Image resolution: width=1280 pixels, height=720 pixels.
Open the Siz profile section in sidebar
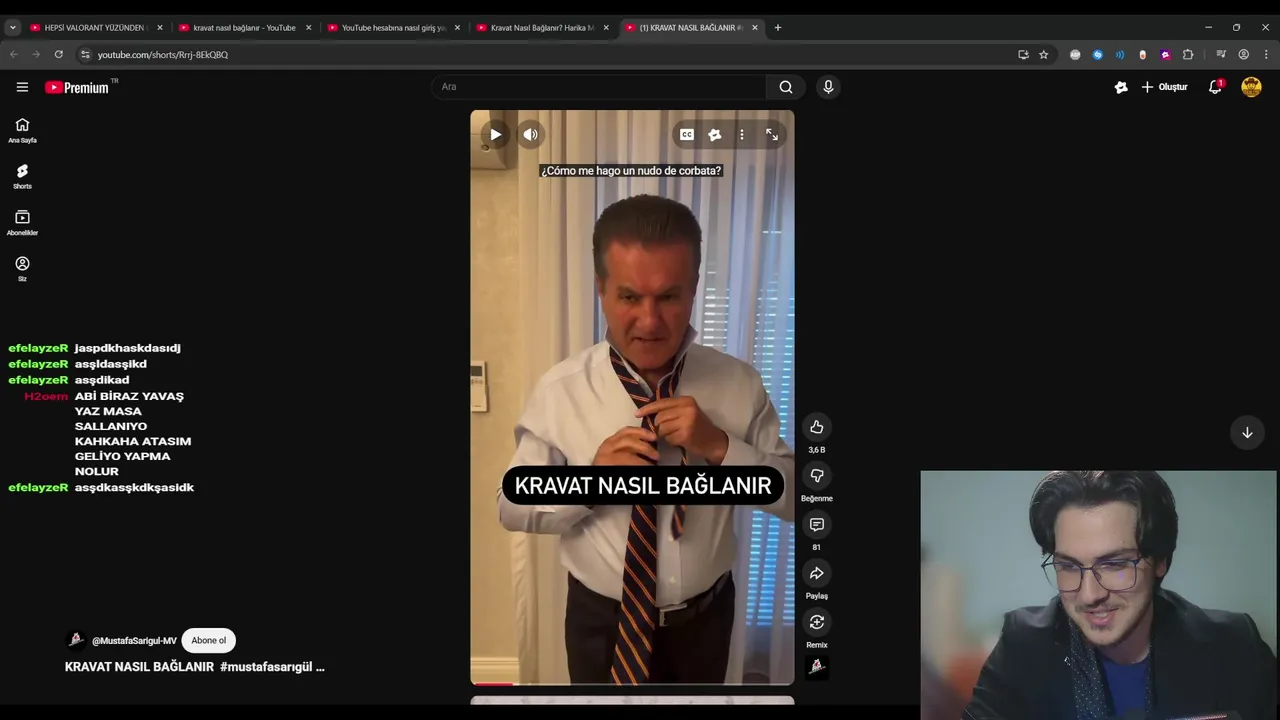22,269
